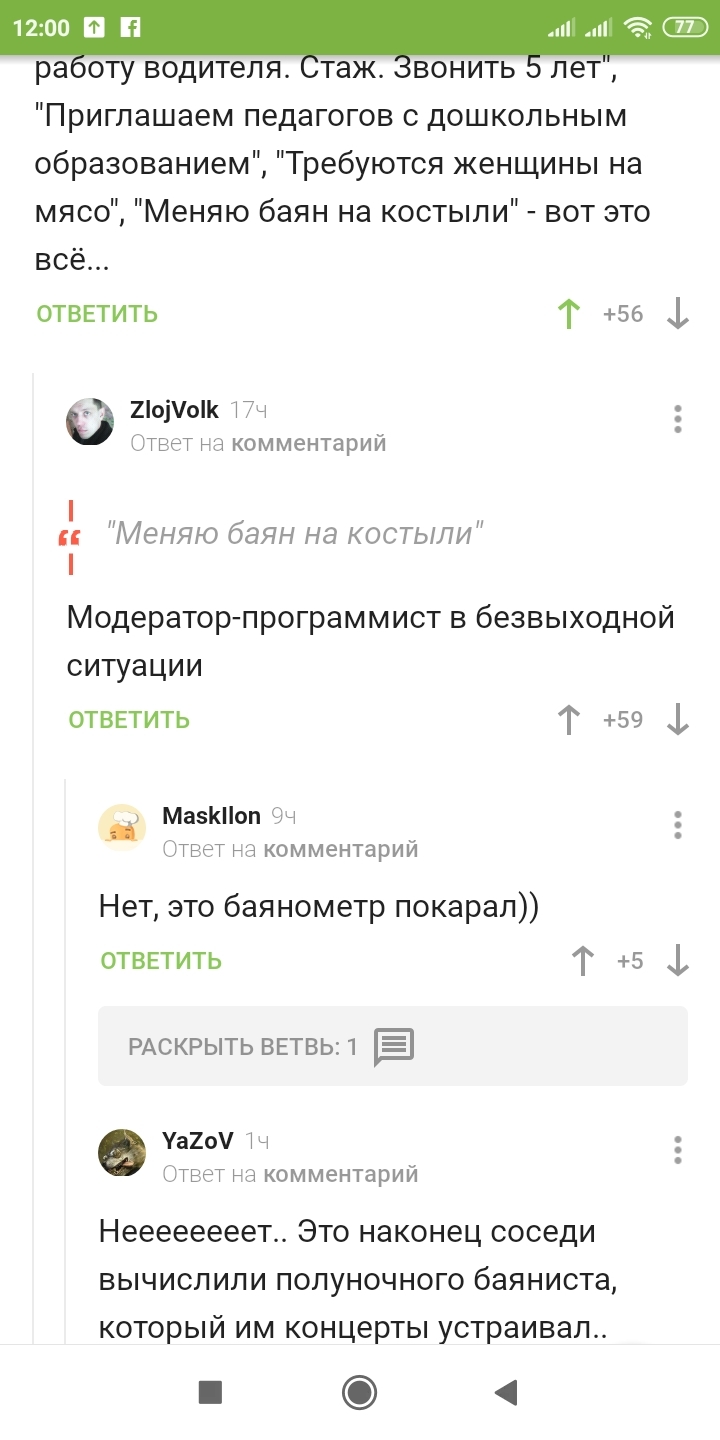Downvote ZlojVolk's comment

pos(678,720)
